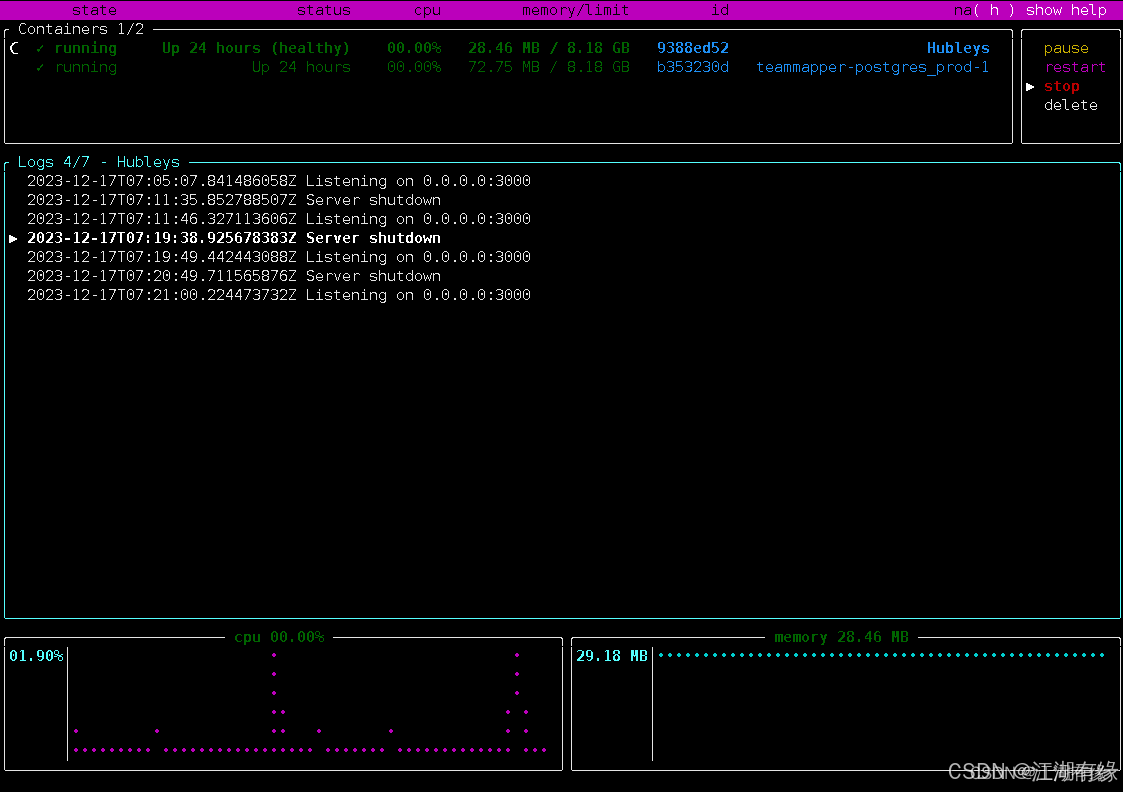Click the 29.18 MB memory chart maximum label

click(612, 656)
